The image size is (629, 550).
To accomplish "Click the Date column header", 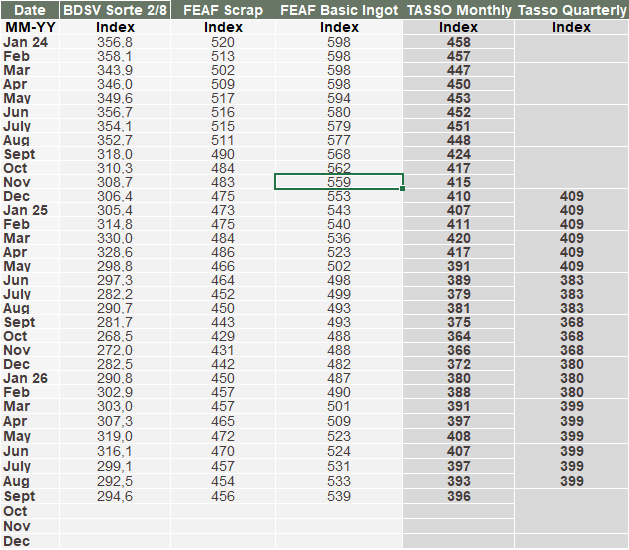I will point(30,10).
